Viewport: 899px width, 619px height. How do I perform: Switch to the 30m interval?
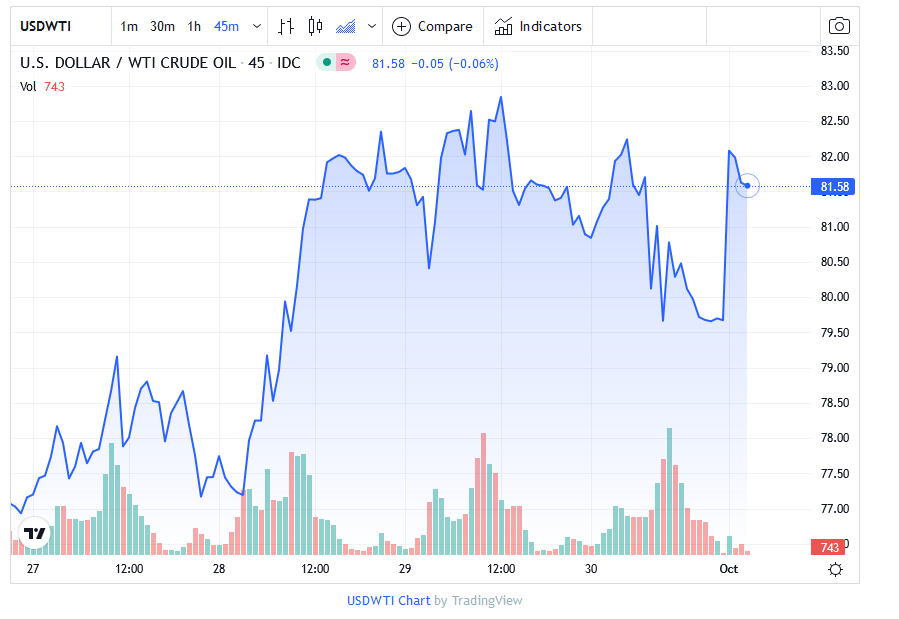click(x=162, y=26)
